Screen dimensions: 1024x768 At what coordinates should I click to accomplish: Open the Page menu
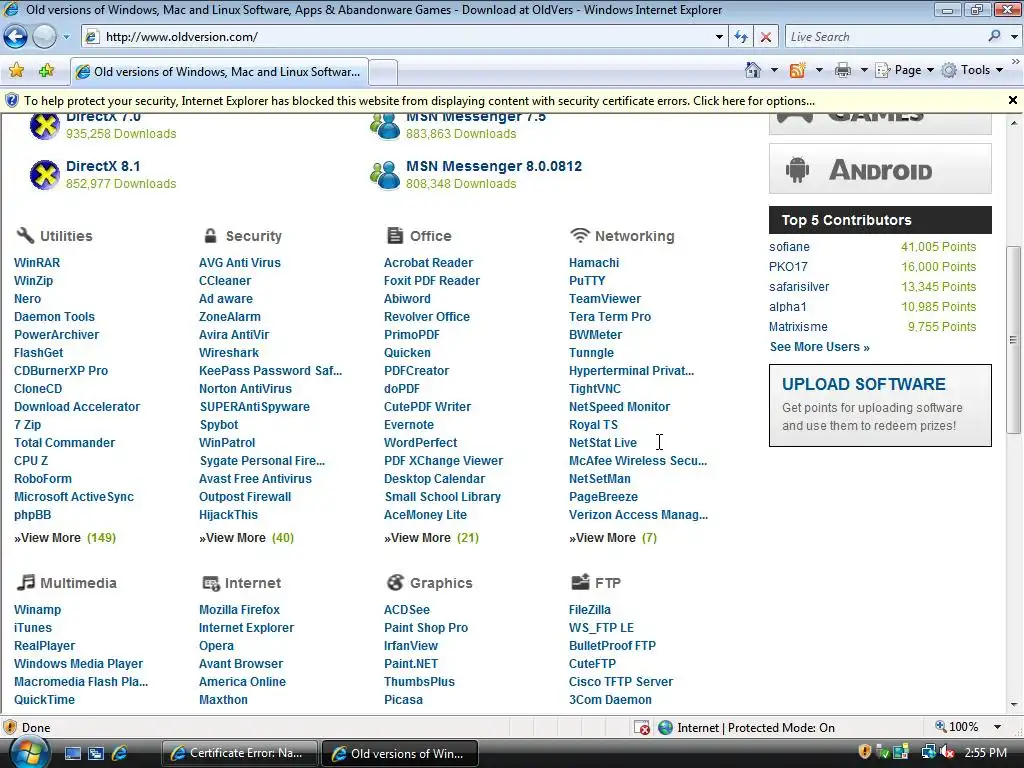(x=904, y=70)
